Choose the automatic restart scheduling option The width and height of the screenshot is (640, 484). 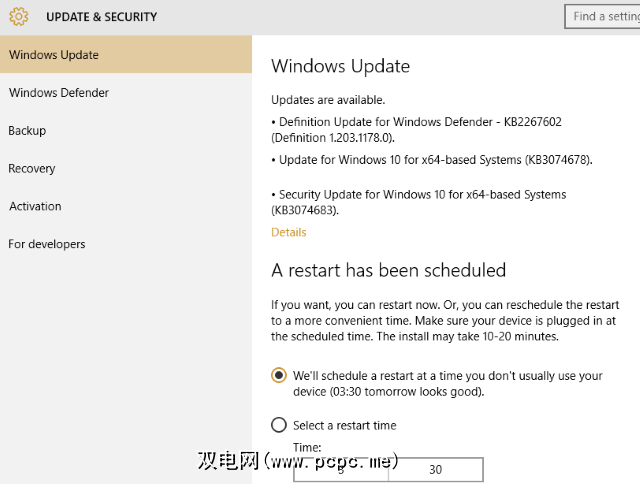tap(279, 376)
